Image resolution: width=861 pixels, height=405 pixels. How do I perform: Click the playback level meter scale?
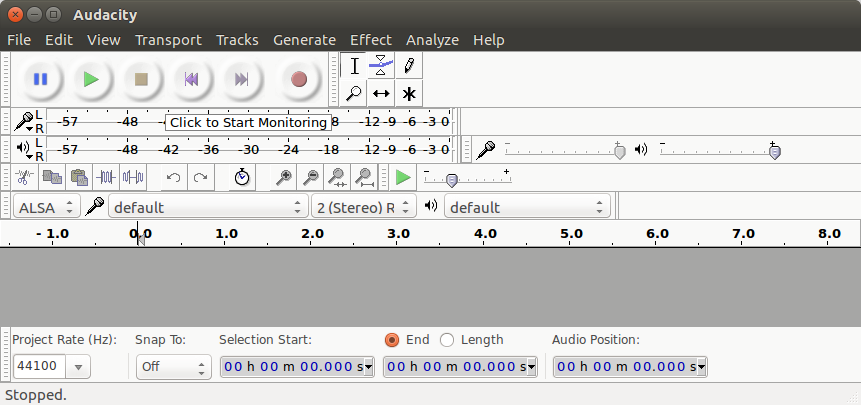248,149
